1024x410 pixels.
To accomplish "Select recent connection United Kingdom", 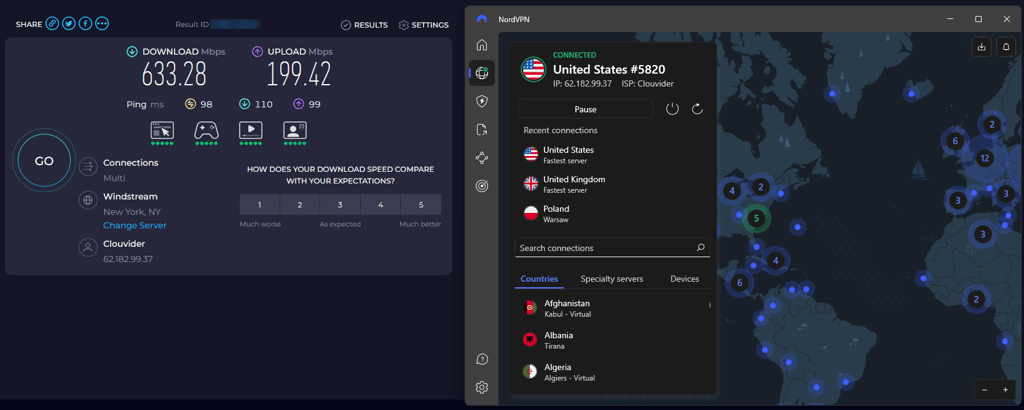I will click(x=613, y=184).
